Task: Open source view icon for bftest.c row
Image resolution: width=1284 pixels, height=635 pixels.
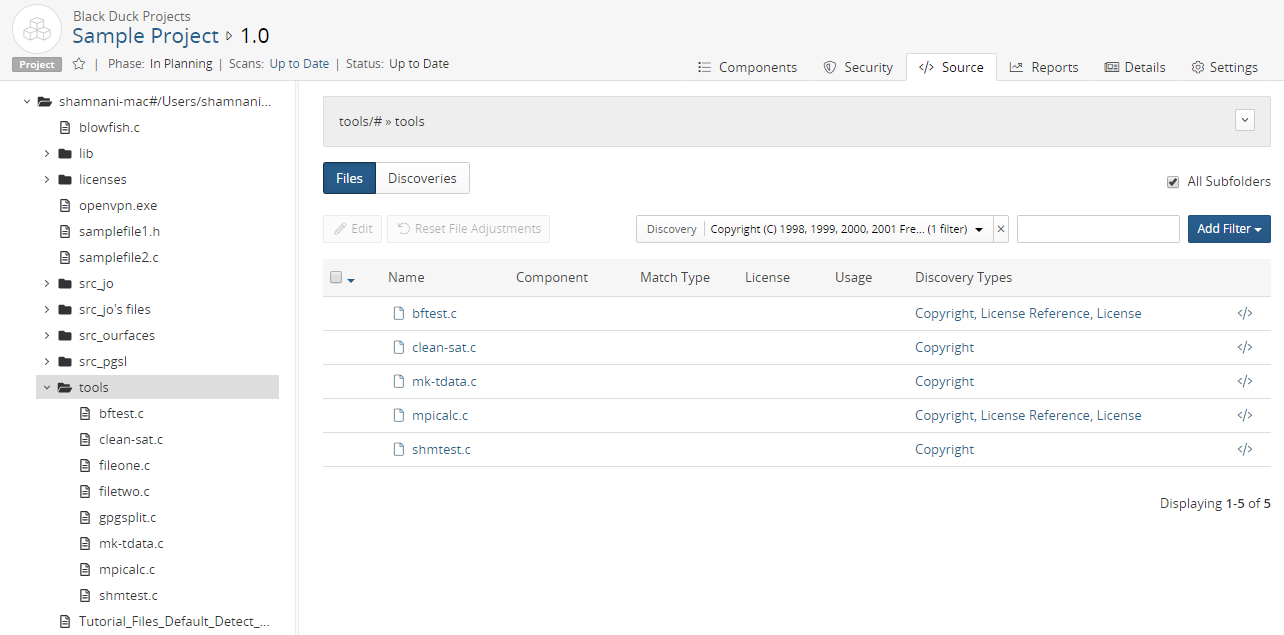Action: pyautogui.click(x=1244, y=313)
